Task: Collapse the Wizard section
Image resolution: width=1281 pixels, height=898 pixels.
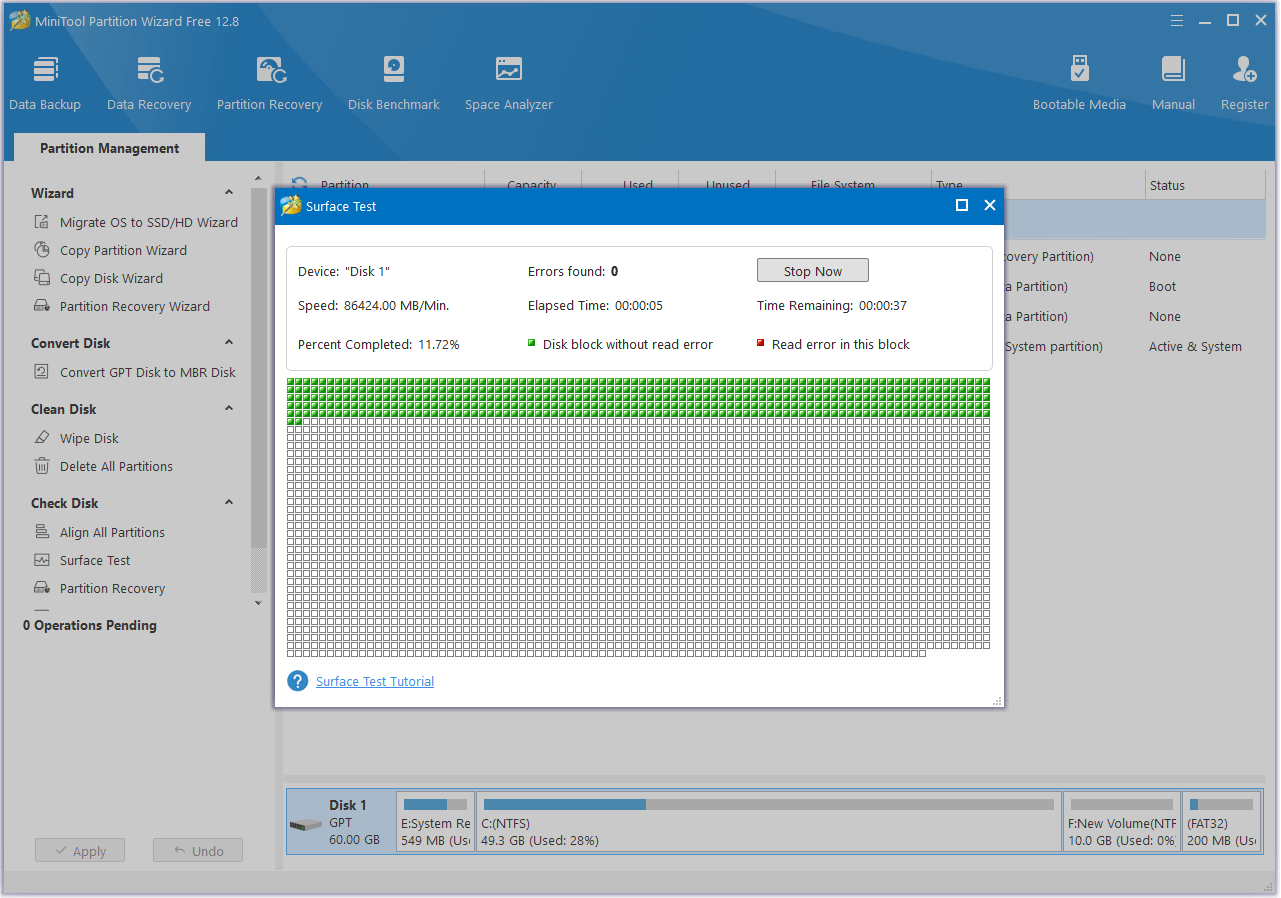Action: 228,192
